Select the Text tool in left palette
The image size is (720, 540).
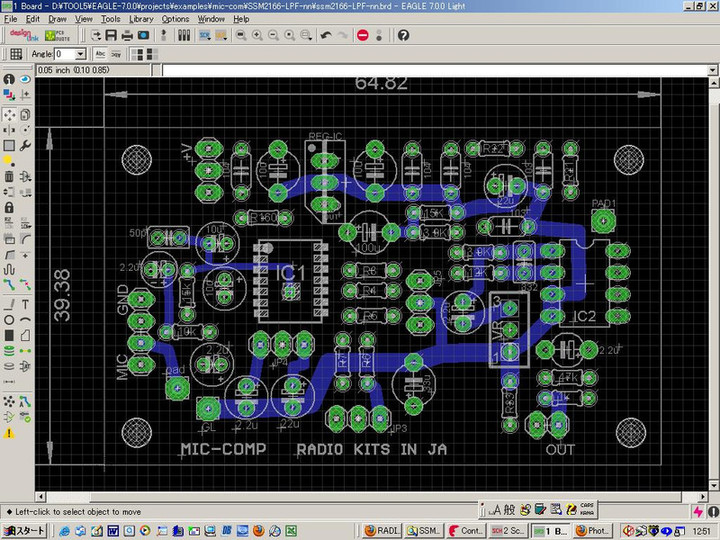pos(24,304)
